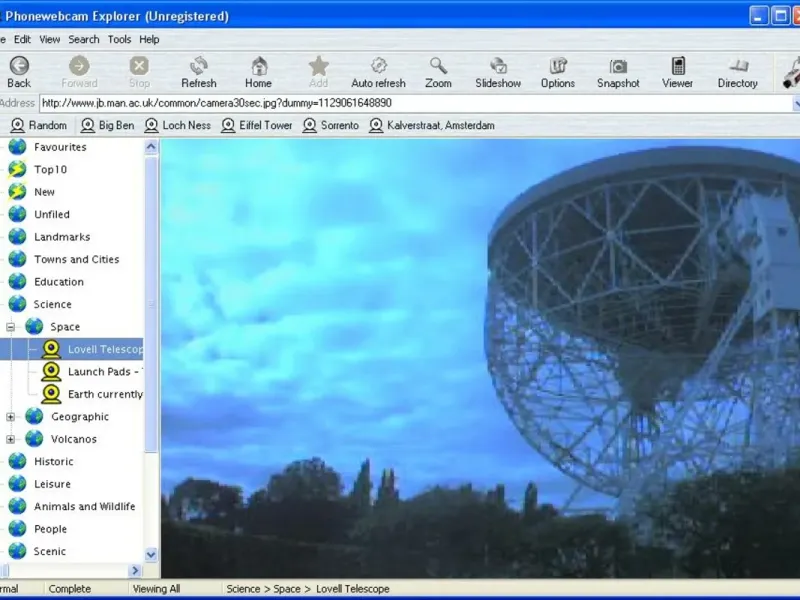Expand the Volcanos tree node
Image resolution: width=800 pixels, height=600 pixels.
tap(11, 439)
